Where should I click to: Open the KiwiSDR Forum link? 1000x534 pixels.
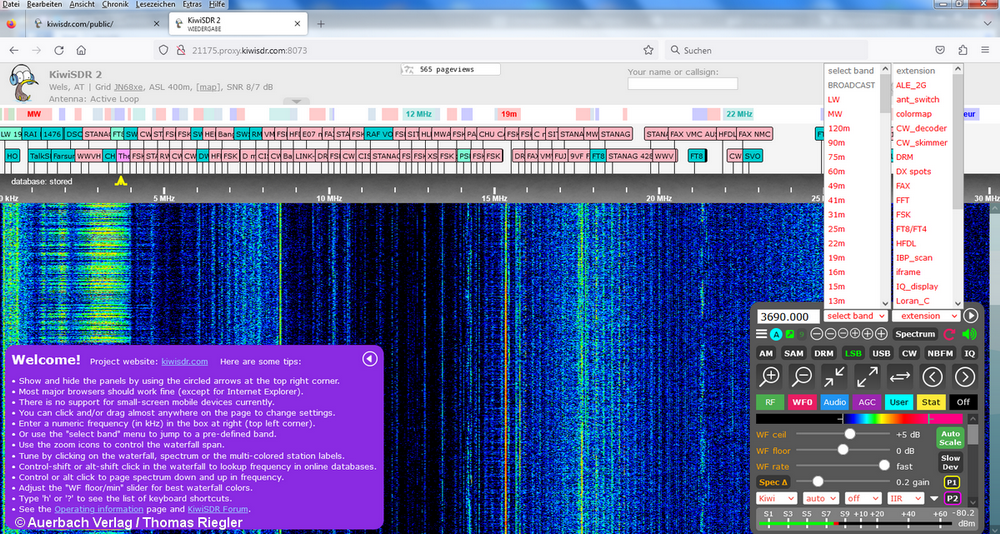217,509
